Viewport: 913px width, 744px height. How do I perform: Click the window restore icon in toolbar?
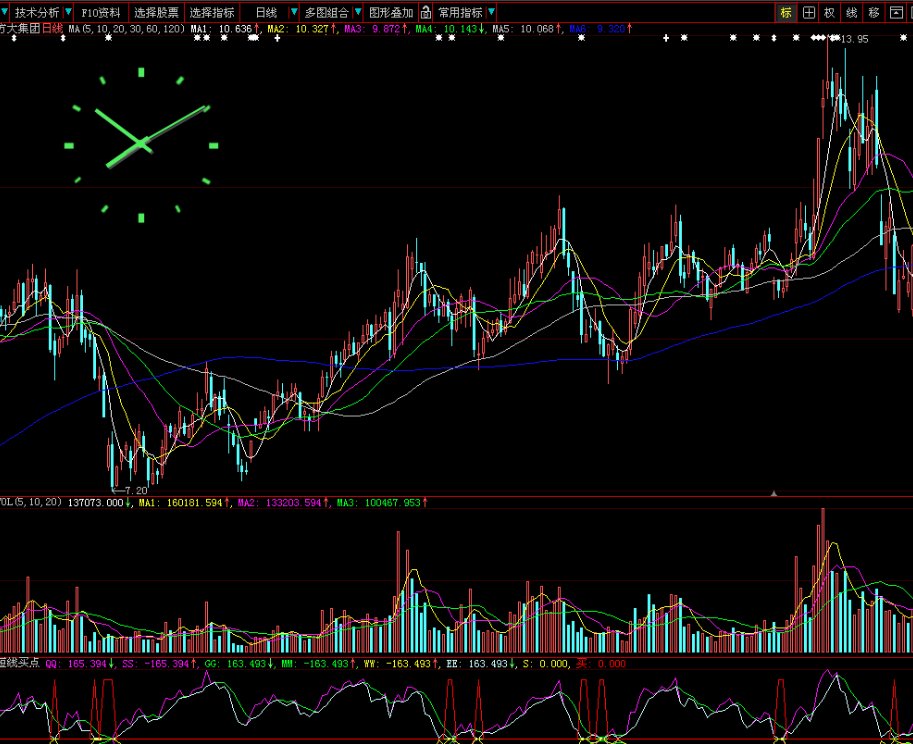tap(898, 13)
